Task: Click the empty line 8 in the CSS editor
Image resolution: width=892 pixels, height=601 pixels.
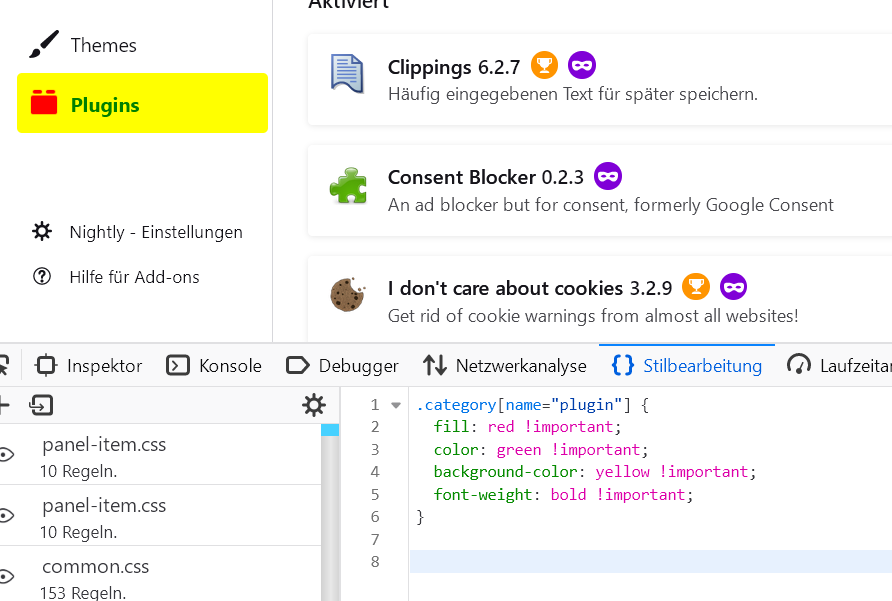Action: [650, 561]
